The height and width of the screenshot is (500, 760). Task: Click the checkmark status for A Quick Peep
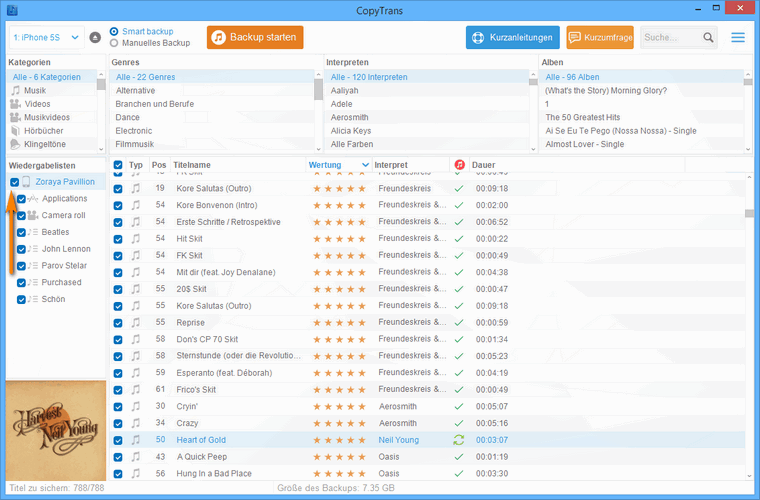pos(459,457)
